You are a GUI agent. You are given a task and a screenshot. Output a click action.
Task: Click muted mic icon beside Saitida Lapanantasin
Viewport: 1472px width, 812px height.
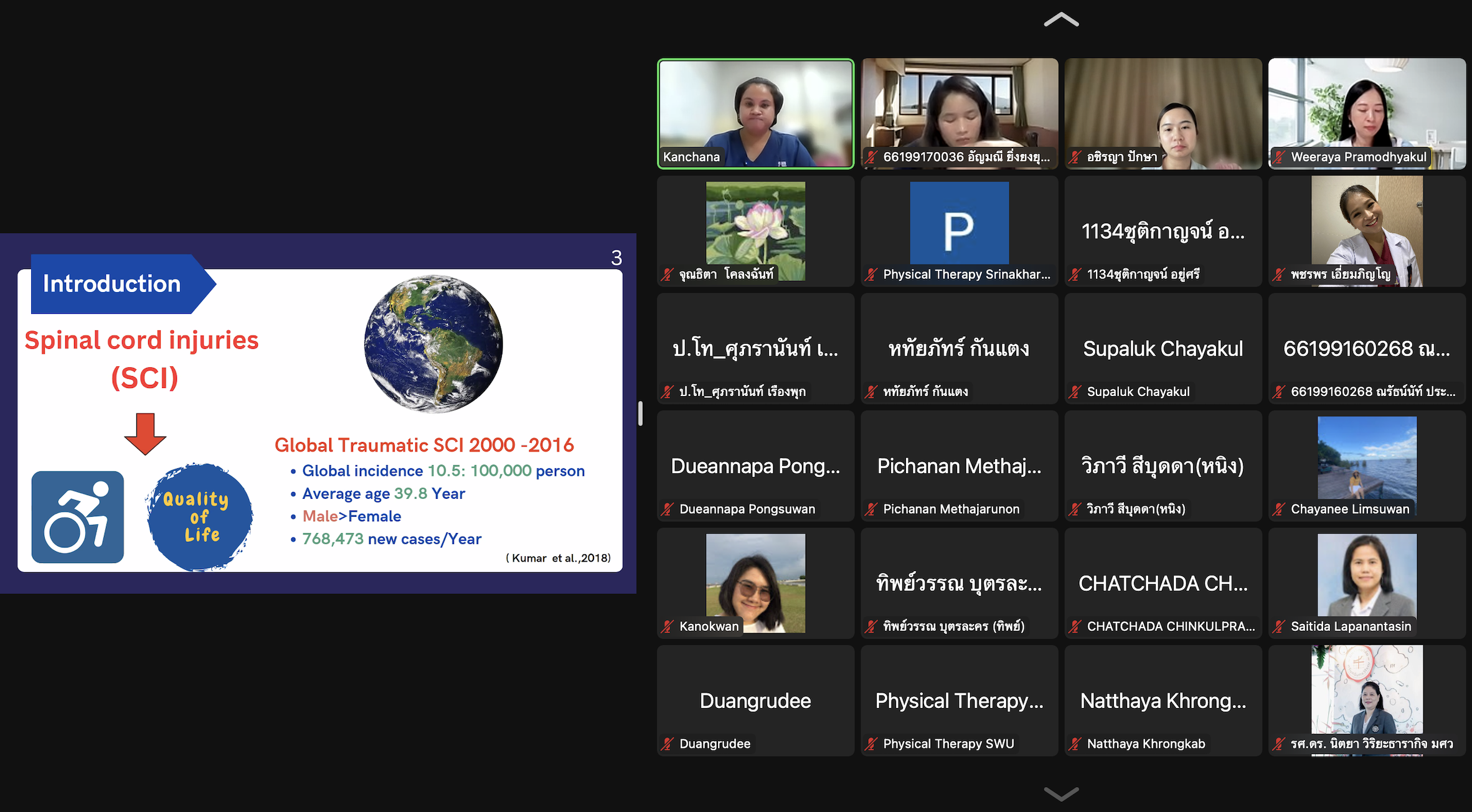point(1279,626)
